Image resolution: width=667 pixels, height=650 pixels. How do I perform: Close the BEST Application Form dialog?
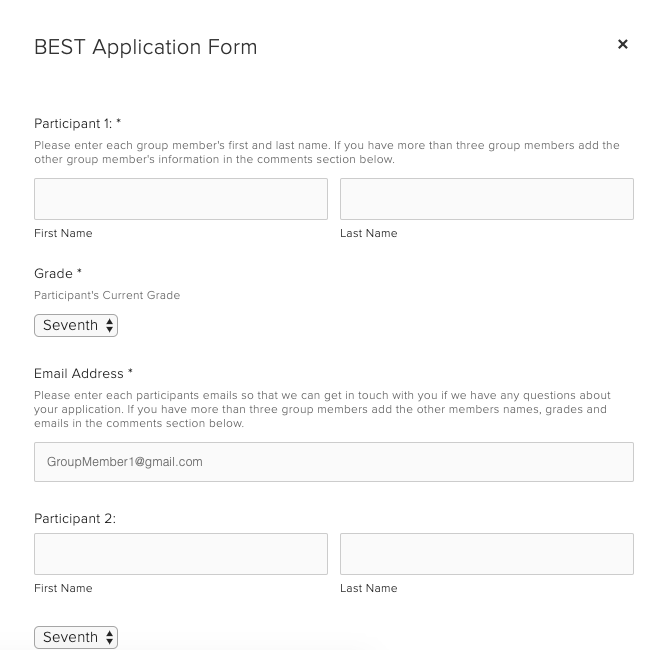[623, 44]
